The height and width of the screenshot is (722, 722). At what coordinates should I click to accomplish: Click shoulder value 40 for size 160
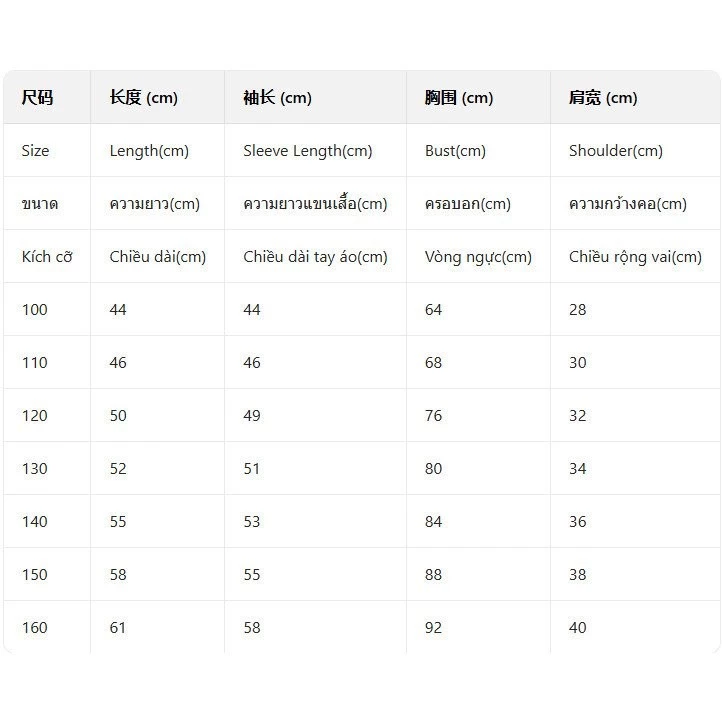(577, 627)
